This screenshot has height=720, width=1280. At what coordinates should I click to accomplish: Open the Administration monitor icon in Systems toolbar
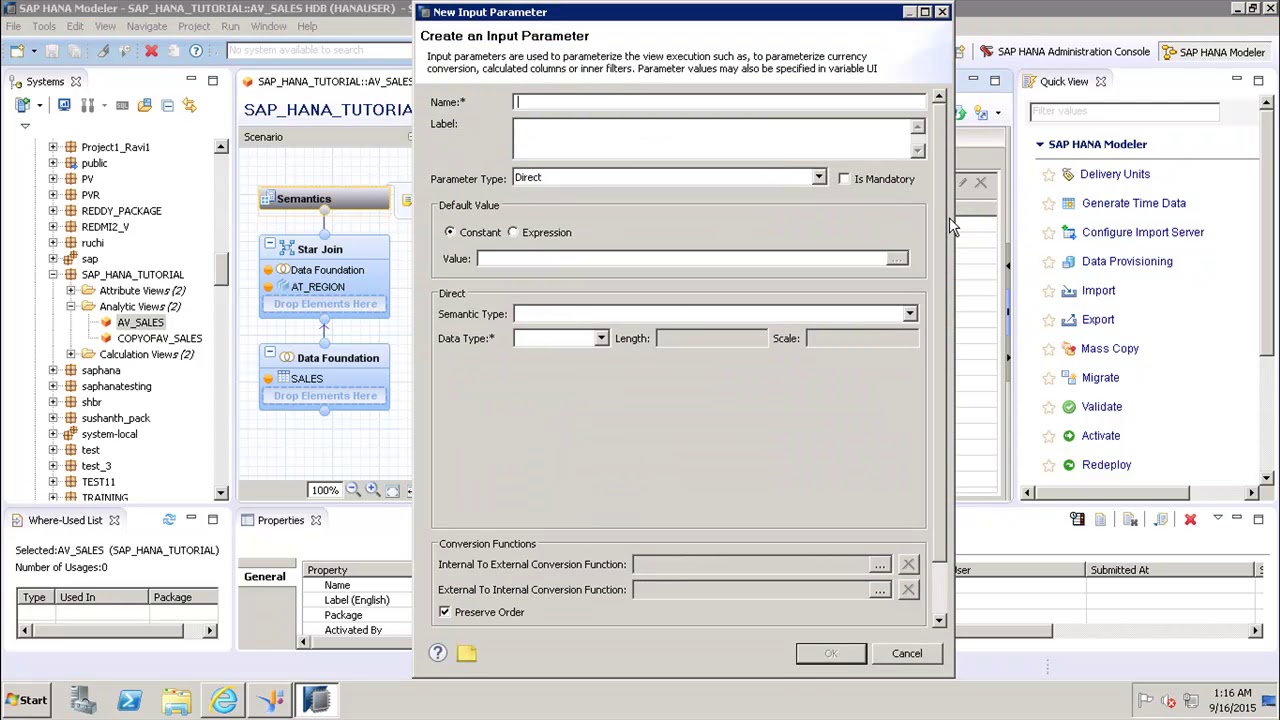click(x=64, y=105)
